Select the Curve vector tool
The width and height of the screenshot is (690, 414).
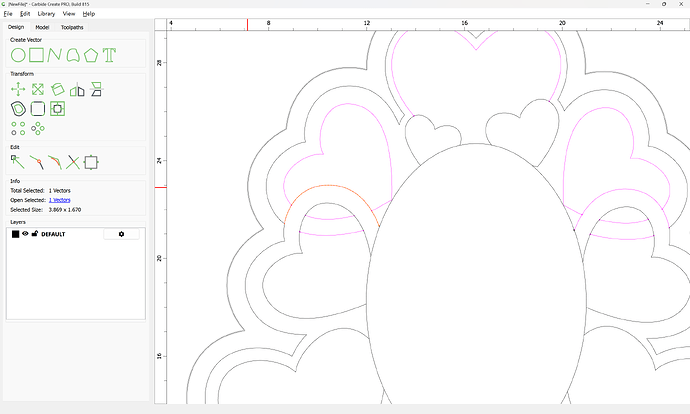point(73,55)
